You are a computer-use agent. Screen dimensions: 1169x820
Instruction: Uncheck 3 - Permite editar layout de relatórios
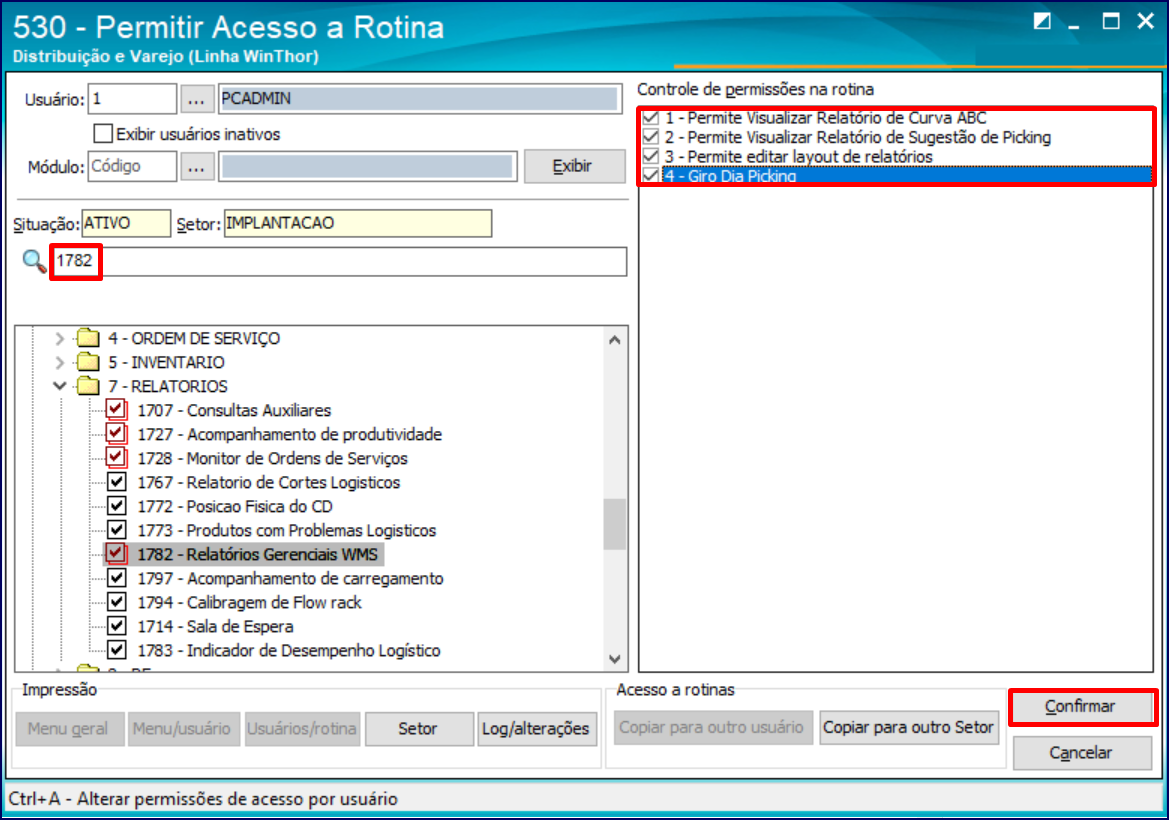click(651, 157)
